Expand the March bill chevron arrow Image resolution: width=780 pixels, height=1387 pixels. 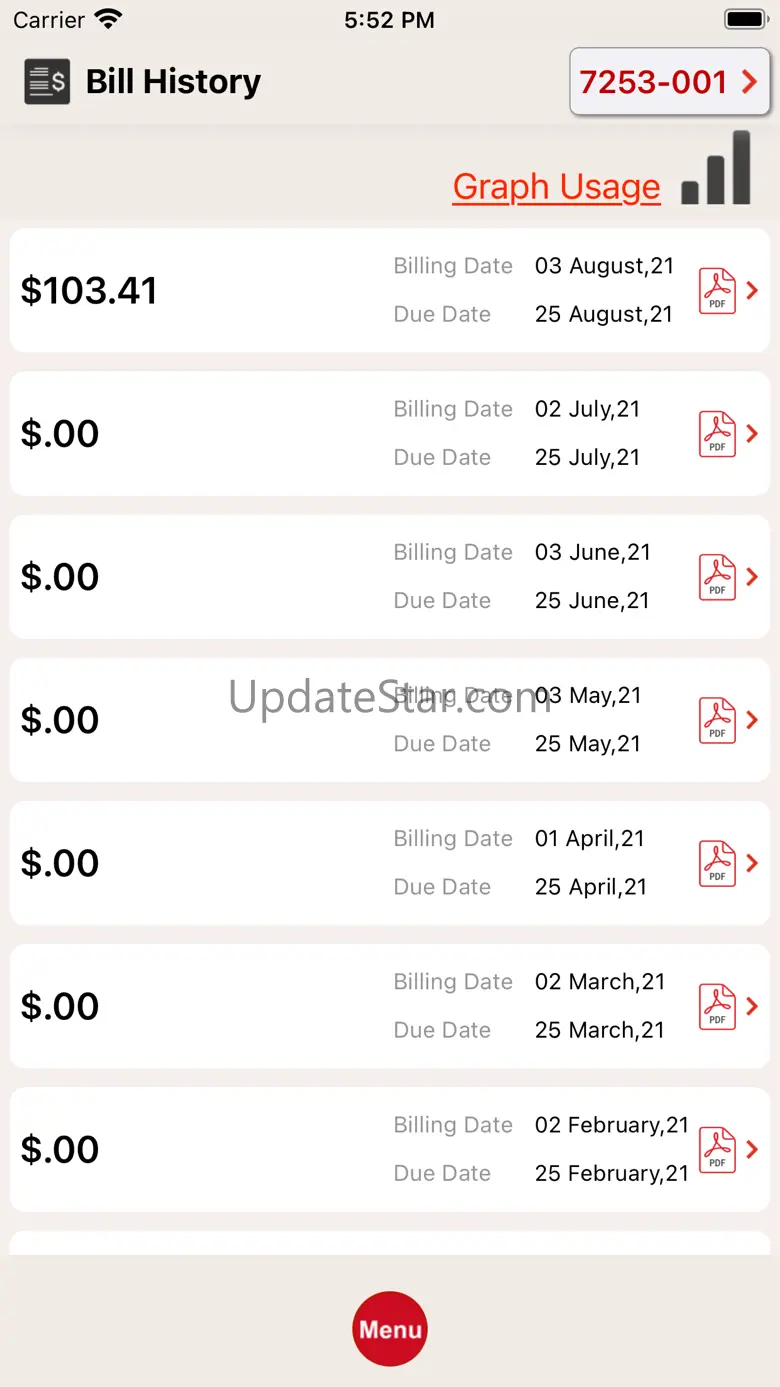tap(753, 1006)
